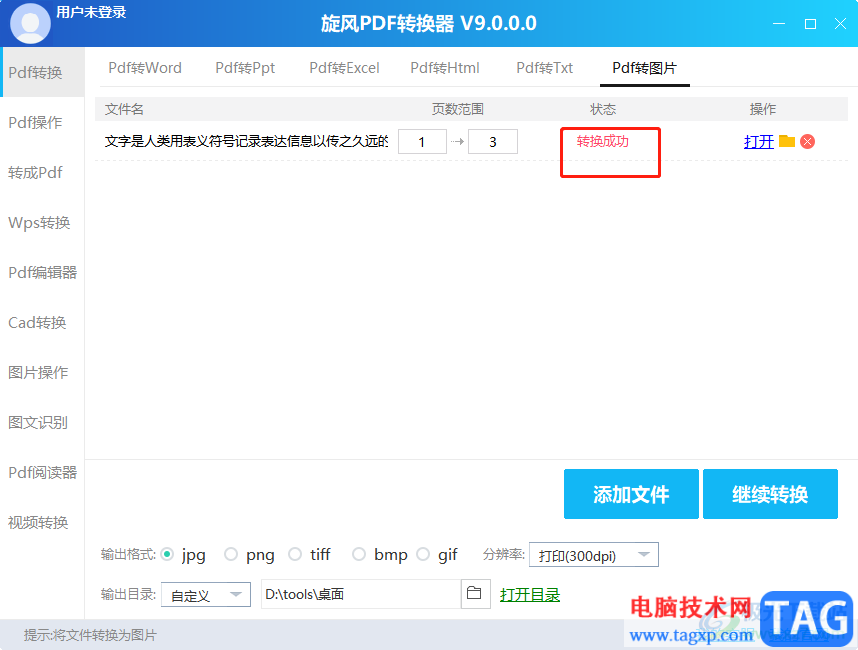The height and width of the screenshot is (650, 858).
Task: Open the 图文识别 sidebar section
Action: (42, 422)
